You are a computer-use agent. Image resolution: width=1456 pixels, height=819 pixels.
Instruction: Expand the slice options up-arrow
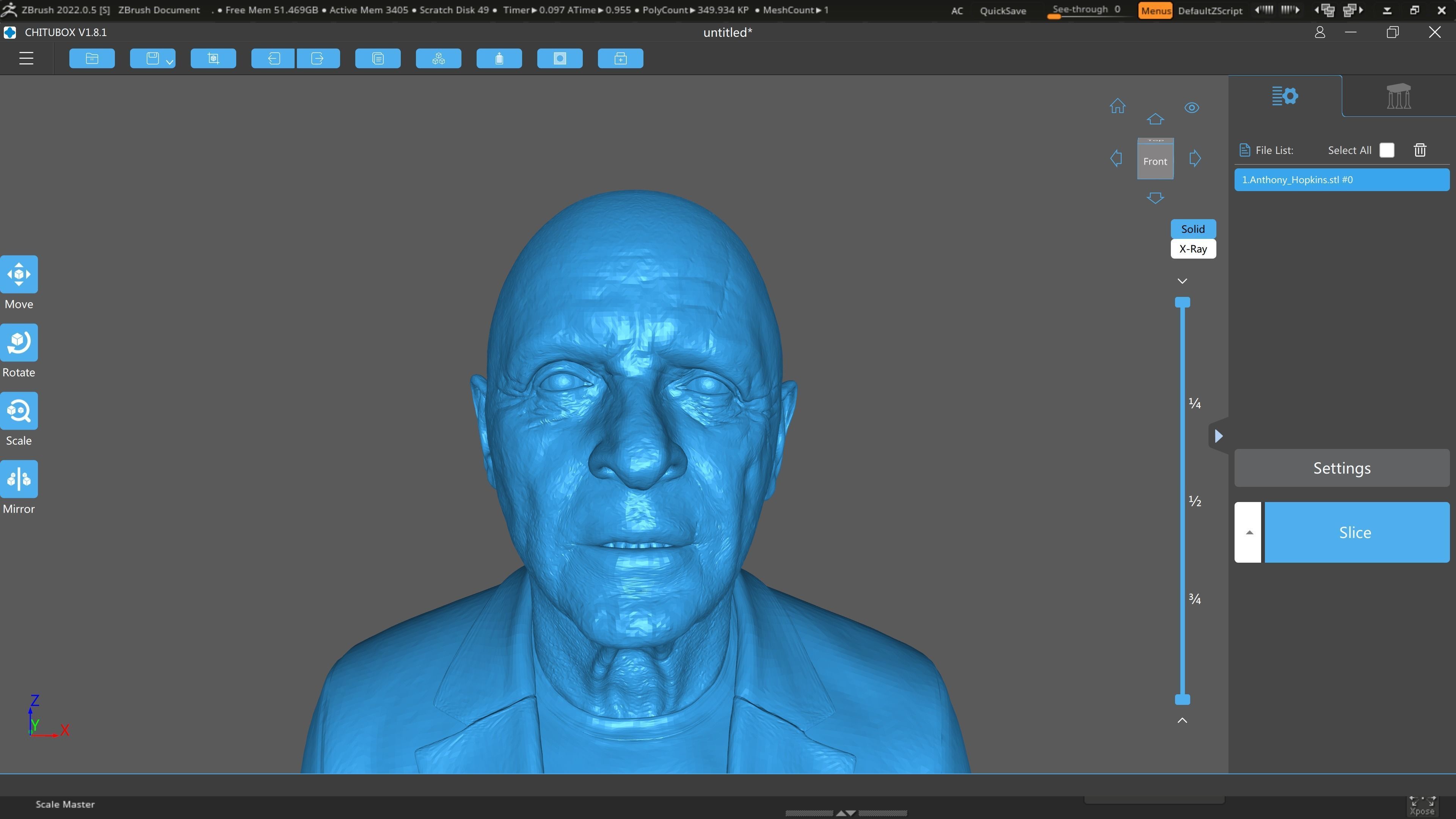[1248, 532]
